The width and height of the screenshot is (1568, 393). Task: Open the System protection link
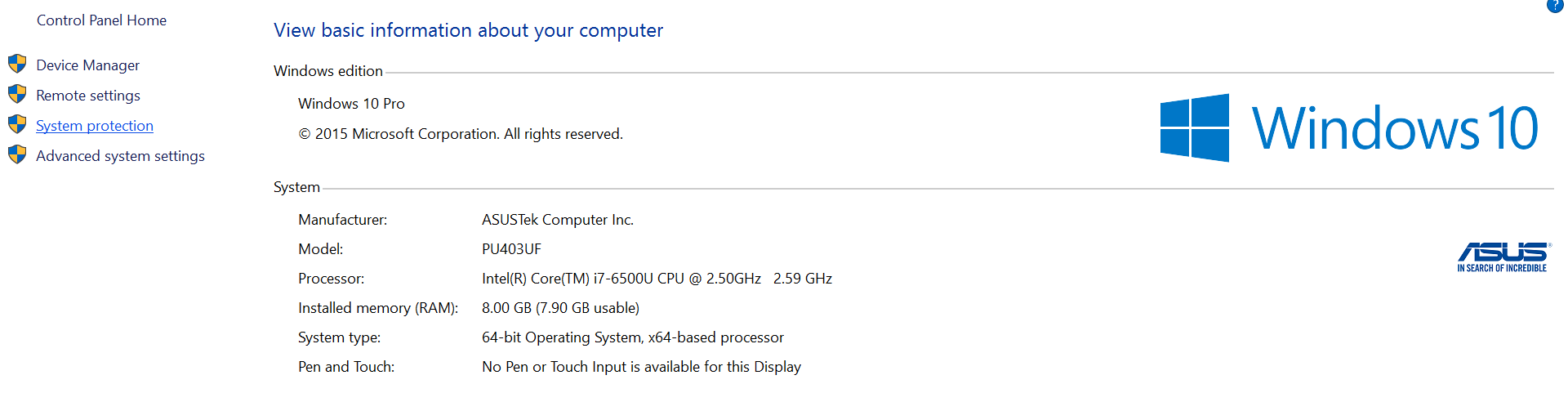[x=95, y=126]
